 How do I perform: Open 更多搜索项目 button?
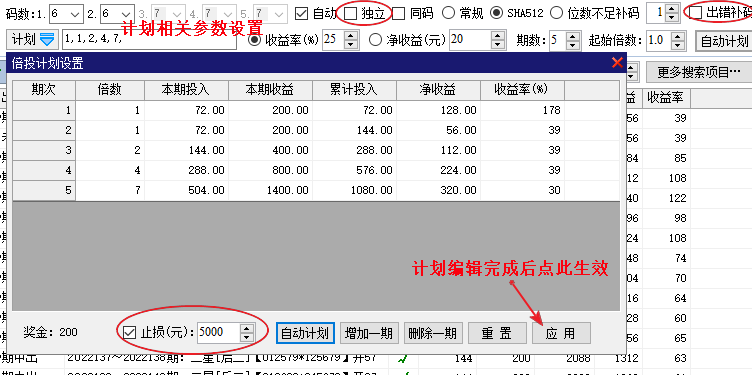pos(699,72)
